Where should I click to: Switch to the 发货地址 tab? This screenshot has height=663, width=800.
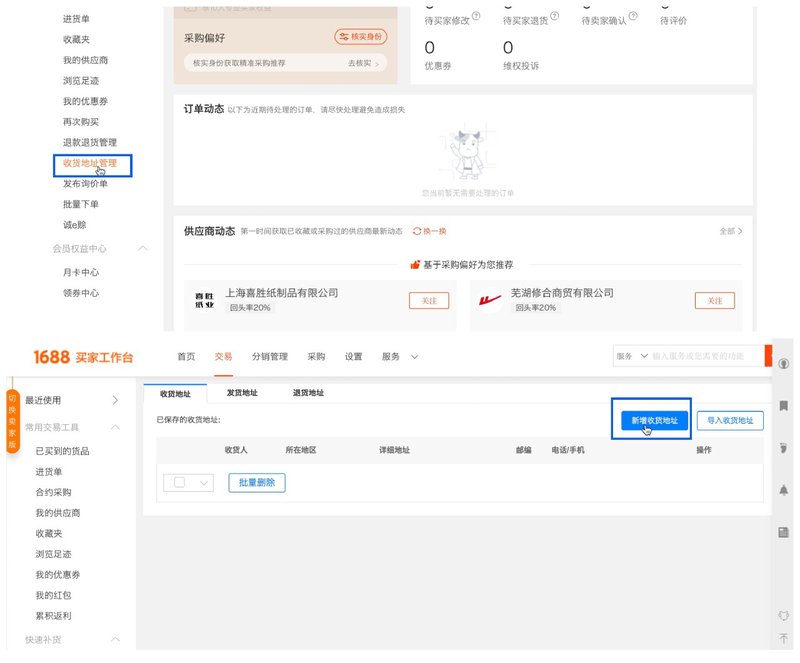pos(246,393)
